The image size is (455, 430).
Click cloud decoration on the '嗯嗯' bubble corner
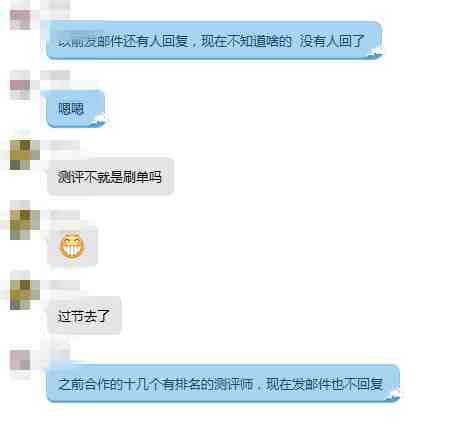click(x=100, y=119)
